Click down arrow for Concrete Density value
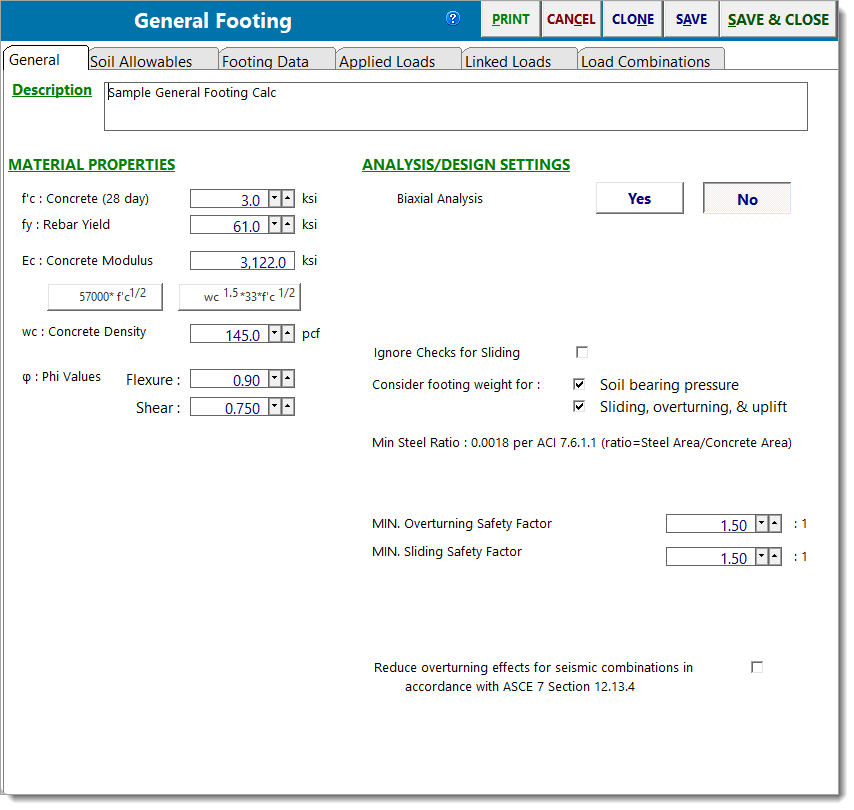This screenshot has width=854, height=810. [x=275, y=334]
